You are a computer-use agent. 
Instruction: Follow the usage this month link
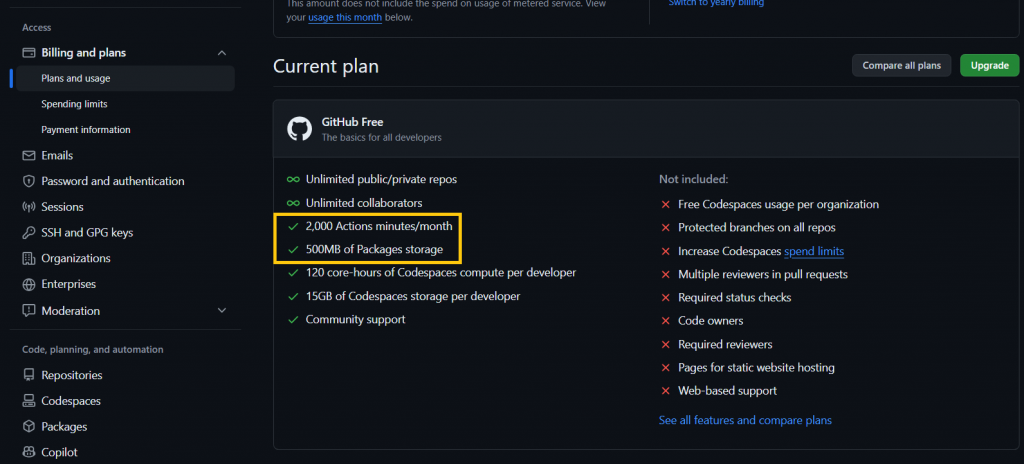345,18
